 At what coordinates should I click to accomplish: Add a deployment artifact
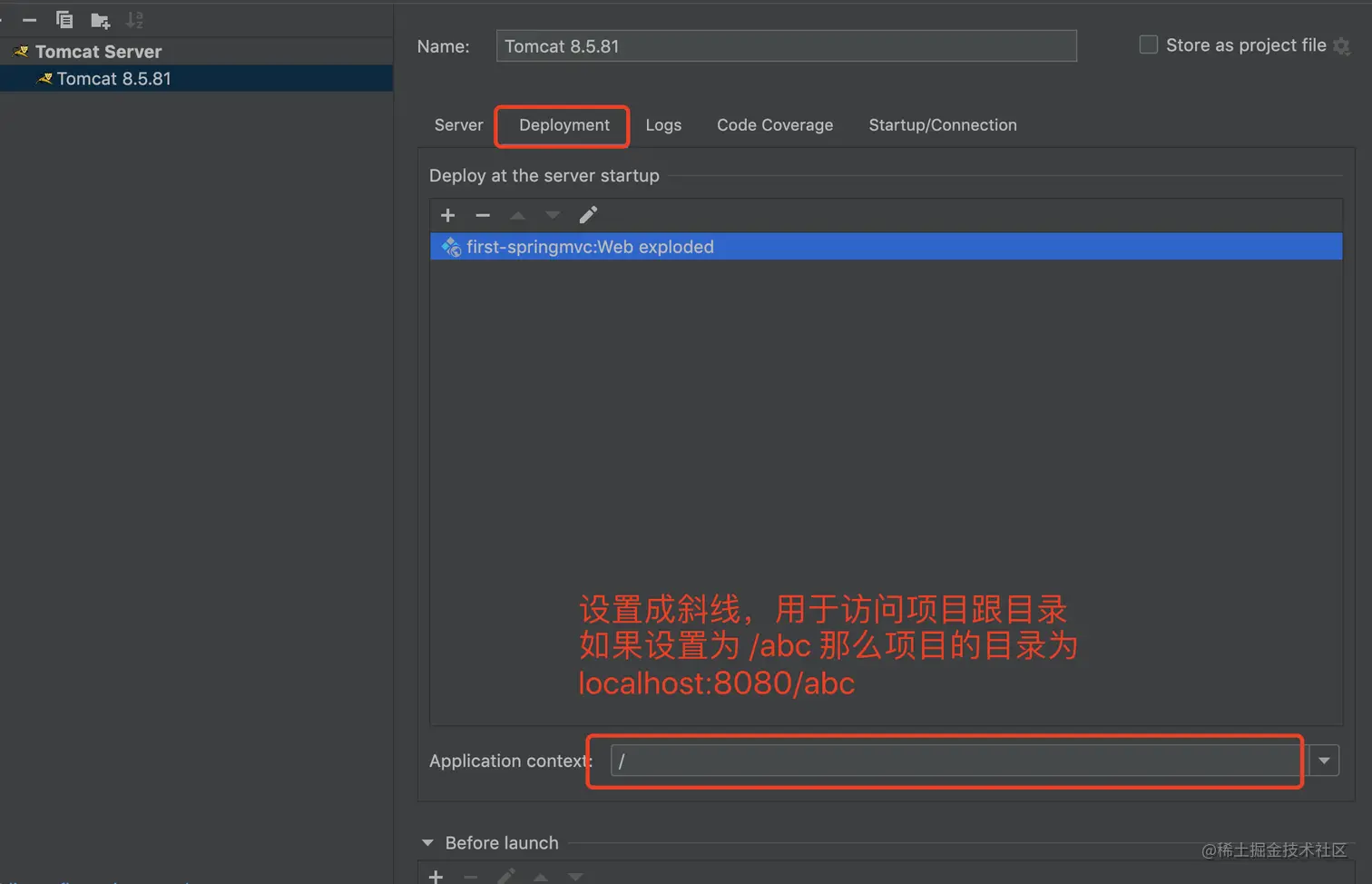point(447,215)
